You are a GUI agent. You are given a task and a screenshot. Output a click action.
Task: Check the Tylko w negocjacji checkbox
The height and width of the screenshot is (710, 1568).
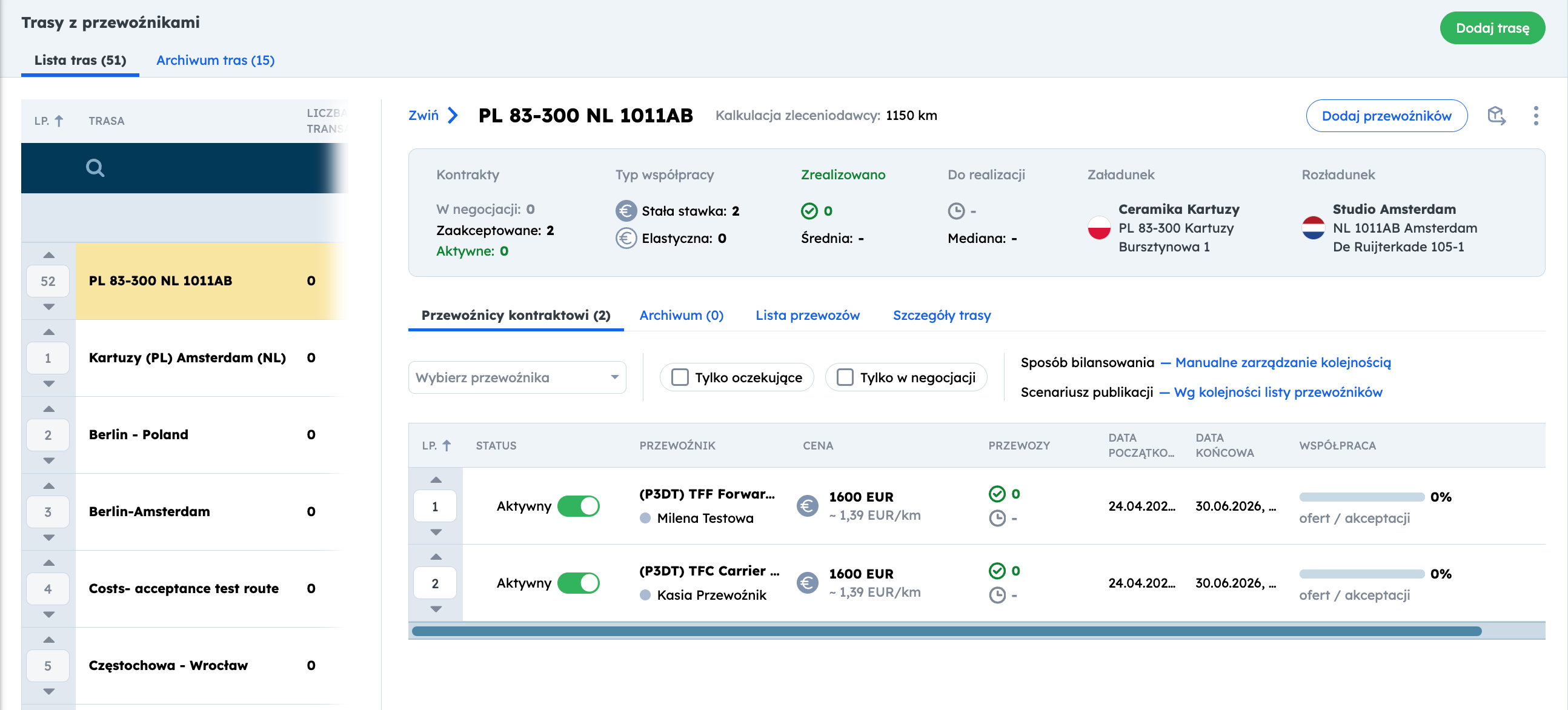coord(845,377)
